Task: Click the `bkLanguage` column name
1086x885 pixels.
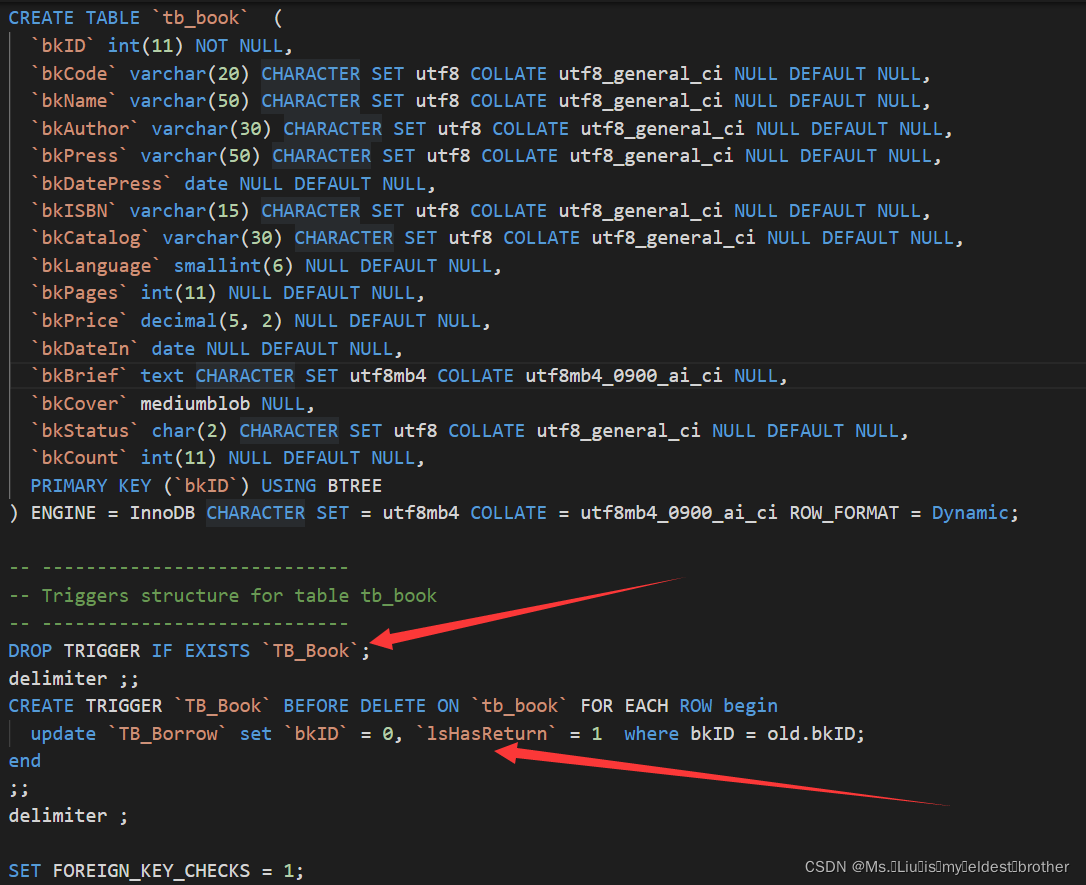Action: pos(96,266)
